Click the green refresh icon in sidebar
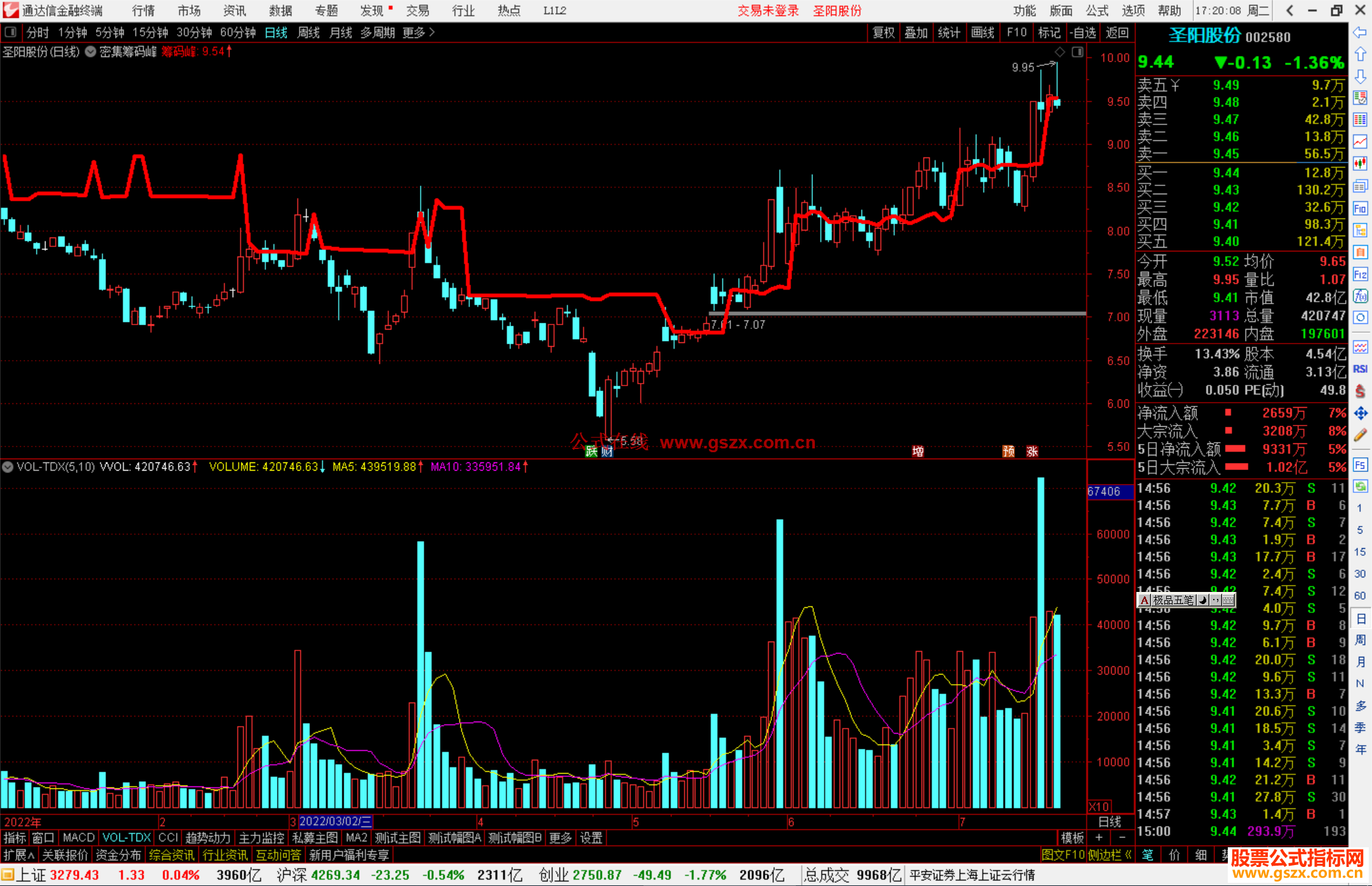This screenshot has width=1372, height=886. (1360, 487)
